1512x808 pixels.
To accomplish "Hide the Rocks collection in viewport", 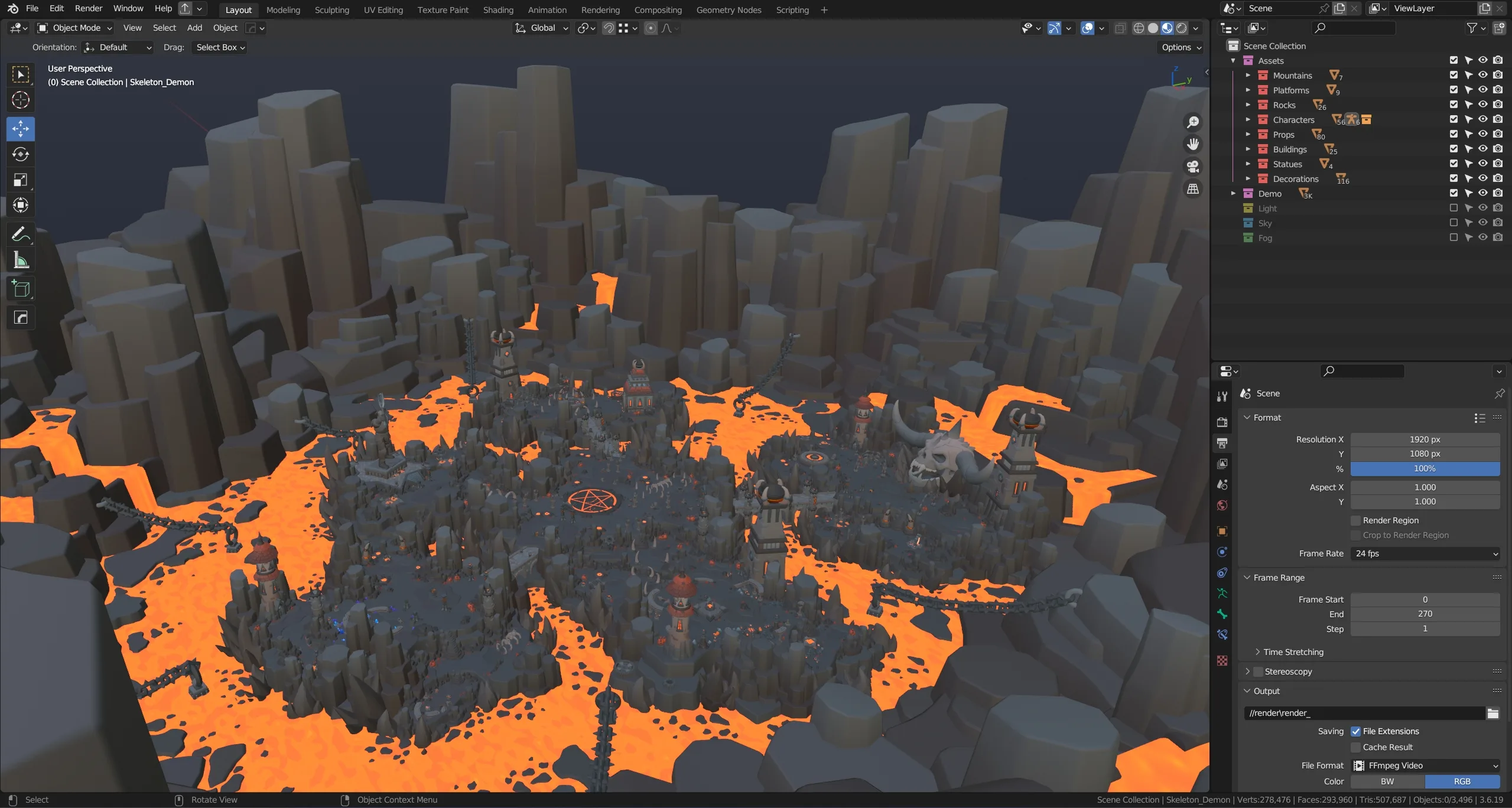I will 1482,105.
